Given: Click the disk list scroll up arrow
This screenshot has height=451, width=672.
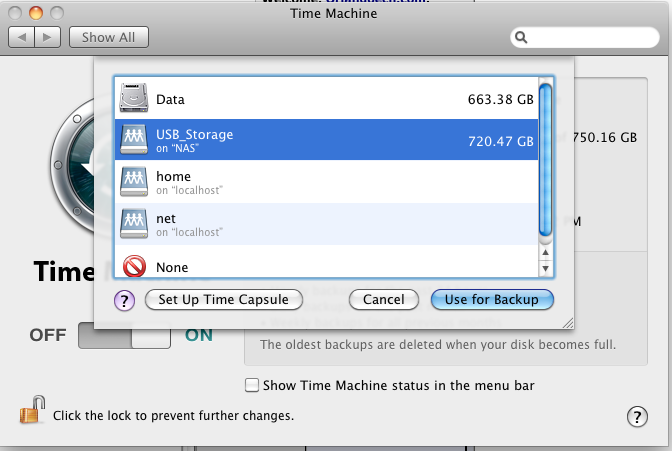Looking at the screenshot, I should tap(545, 253).
